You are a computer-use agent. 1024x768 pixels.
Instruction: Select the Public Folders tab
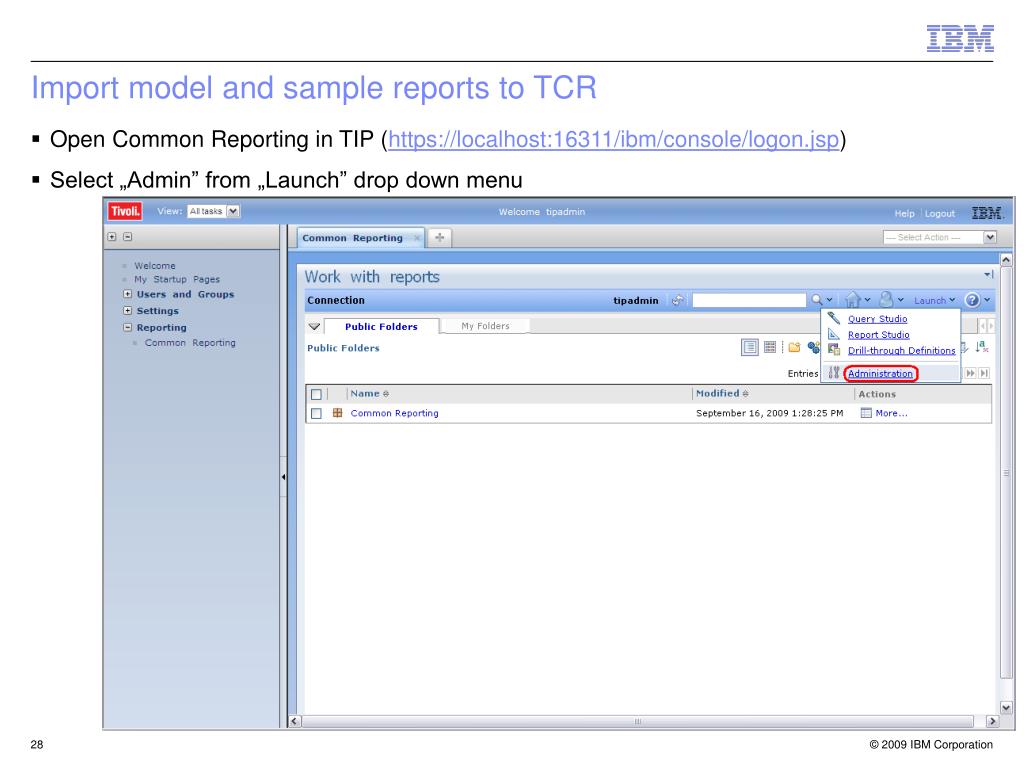click(x=381, y=327)
